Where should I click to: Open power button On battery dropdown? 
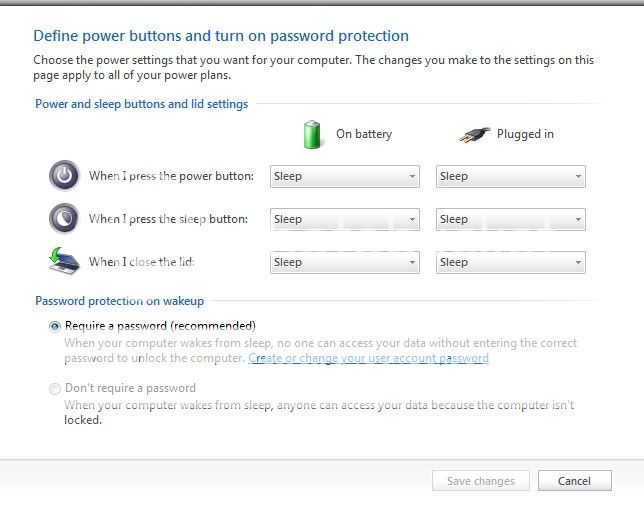[x=345, y=177]
